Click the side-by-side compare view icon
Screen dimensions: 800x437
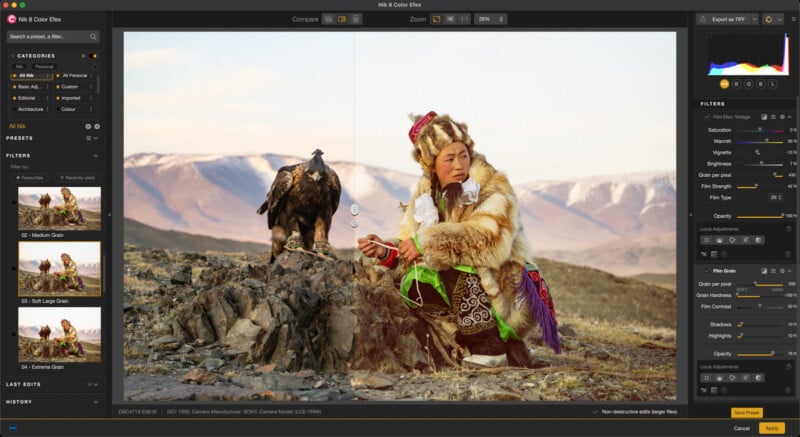pos(355,19)
